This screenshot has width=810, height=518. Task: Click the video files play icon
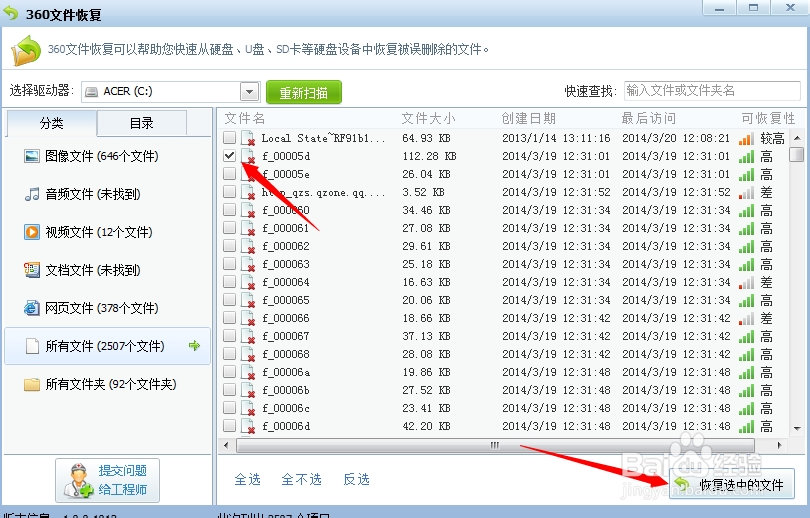[32, 232]
